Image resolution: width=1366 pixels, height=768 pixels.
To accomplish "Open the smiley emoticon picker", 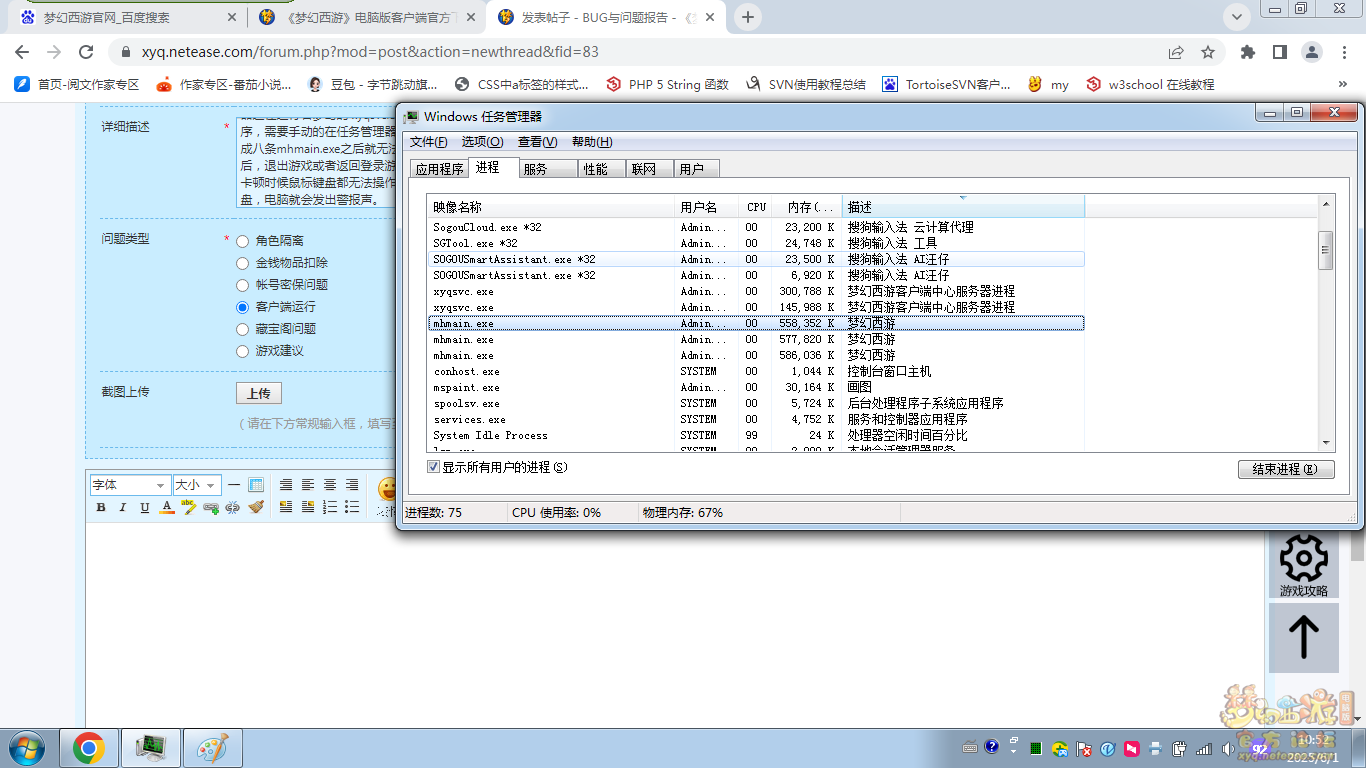I will tap(387, 490).
